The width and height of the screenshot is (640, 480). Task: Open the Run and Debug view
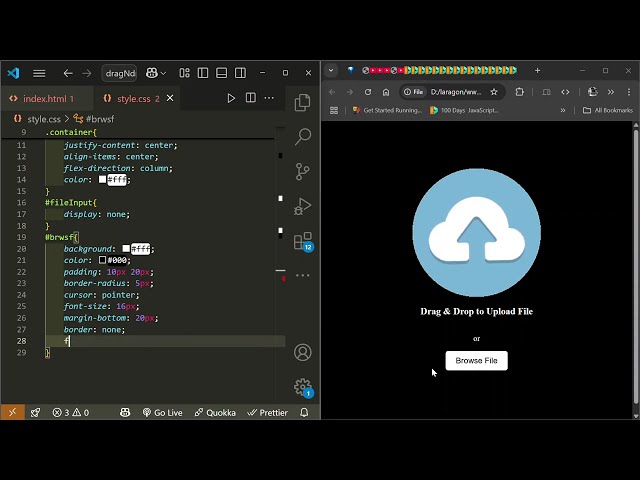coord(302,206)
